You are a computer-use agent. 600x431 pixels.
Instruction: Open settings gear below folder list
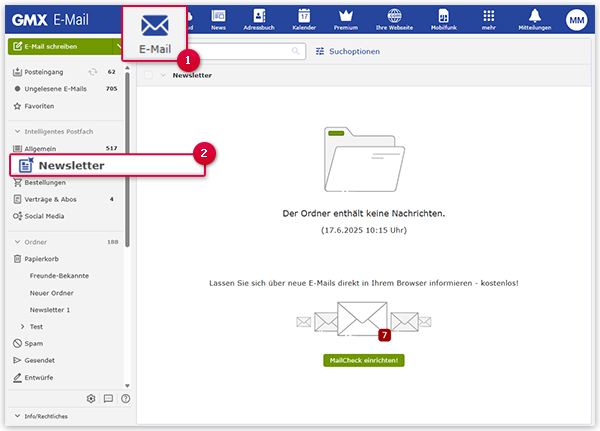tap(91, 398)
